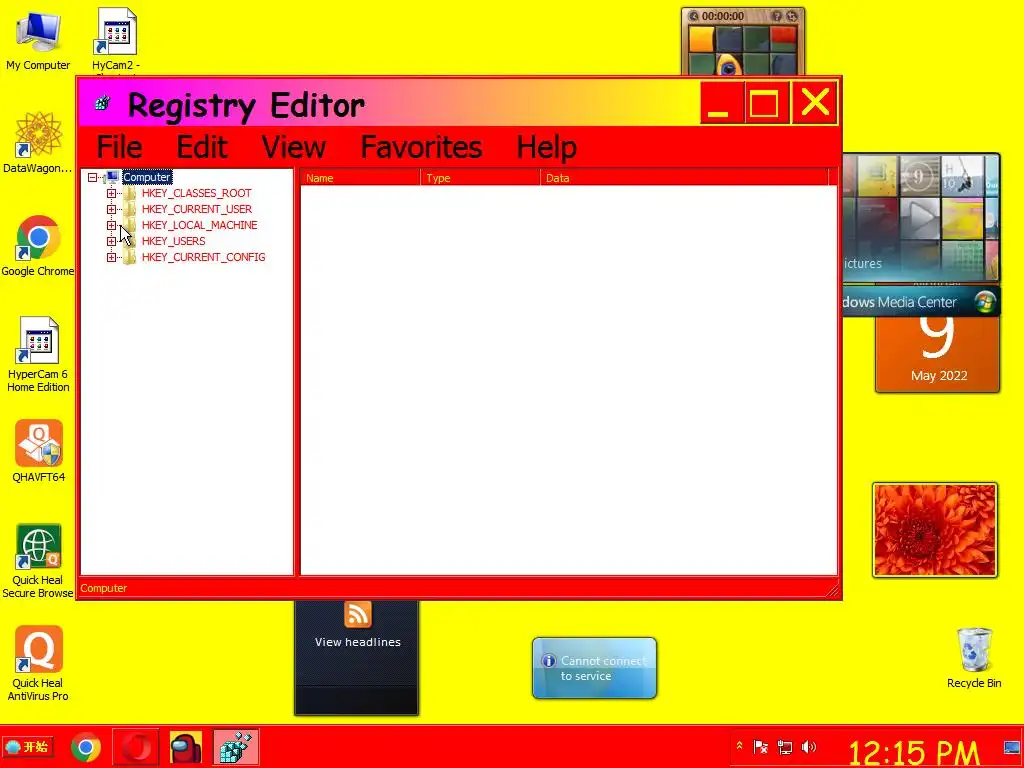Click the Action Center flag tray icon

click(761, 746)
